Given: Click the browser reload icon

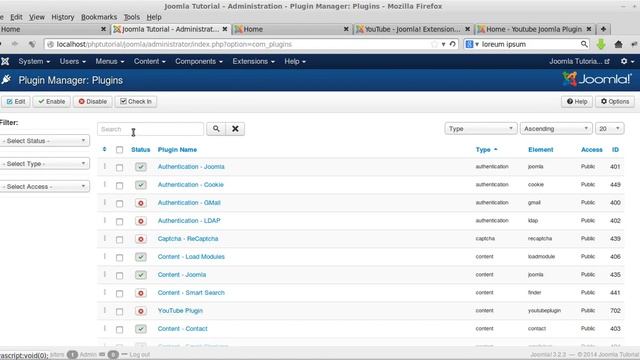Looking at the screenshot, I should tap(453, 44).
